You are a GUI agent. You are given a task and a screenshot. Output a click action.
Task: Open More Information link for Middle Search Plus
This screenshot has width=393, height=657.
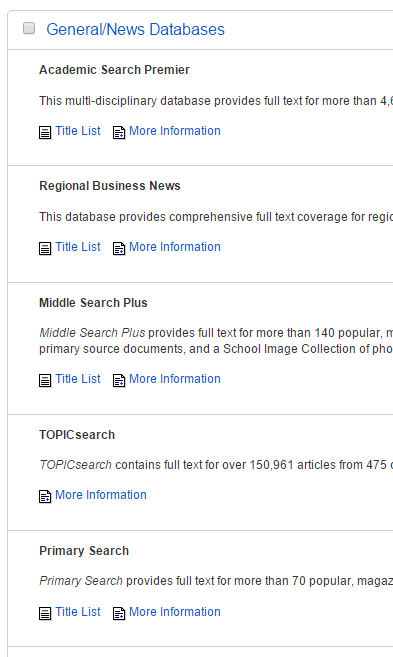click(x=175, y=379)
